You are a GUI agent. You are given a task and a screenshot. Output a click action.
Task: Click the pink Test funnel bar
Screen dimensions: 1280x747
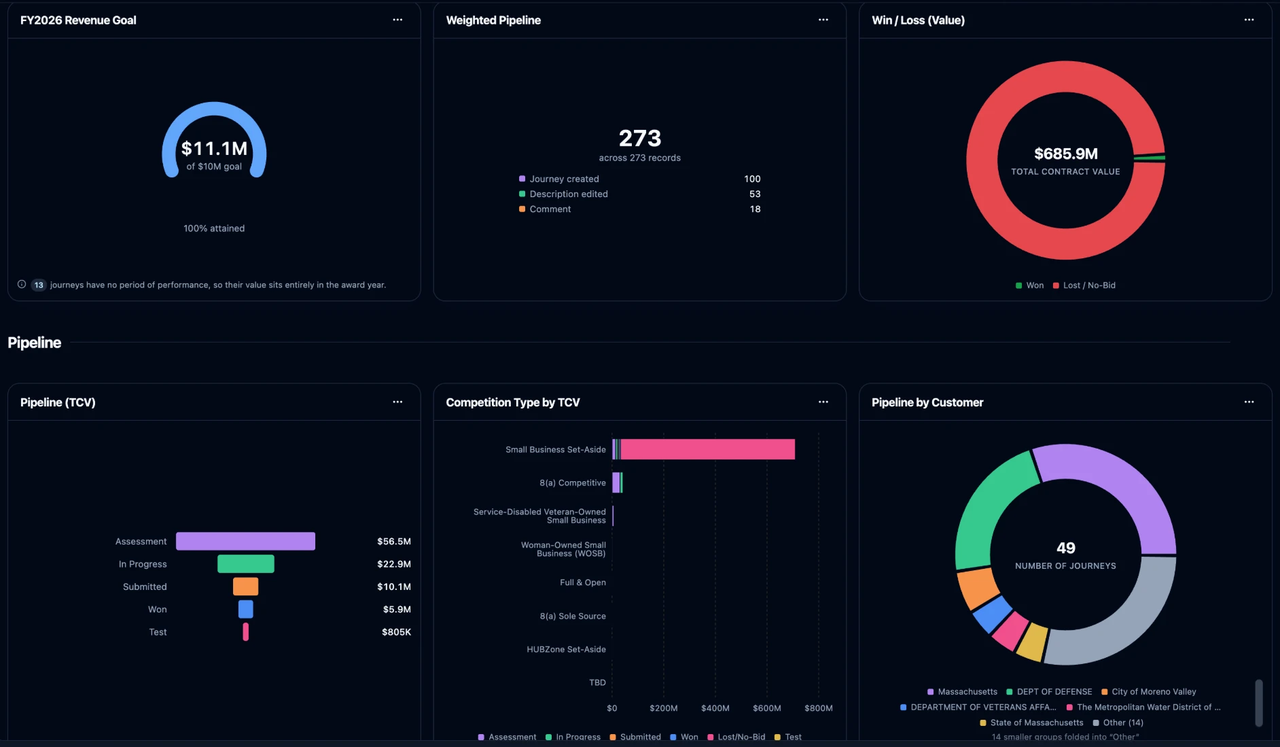click(x=245, y=632)
